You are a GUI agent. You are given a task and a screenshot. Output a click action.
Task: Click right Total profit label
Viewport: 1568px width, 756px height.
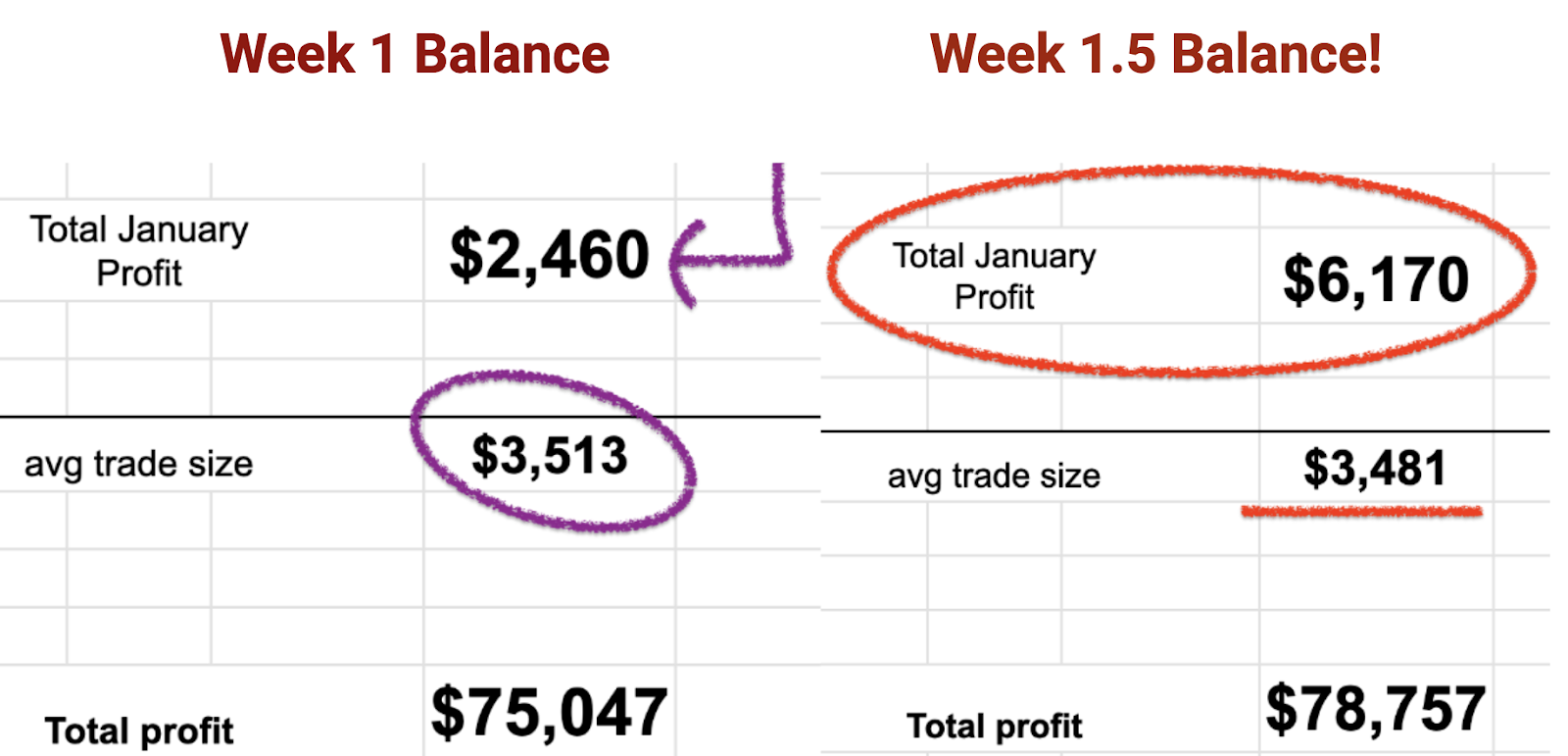(x=994, y=726)
